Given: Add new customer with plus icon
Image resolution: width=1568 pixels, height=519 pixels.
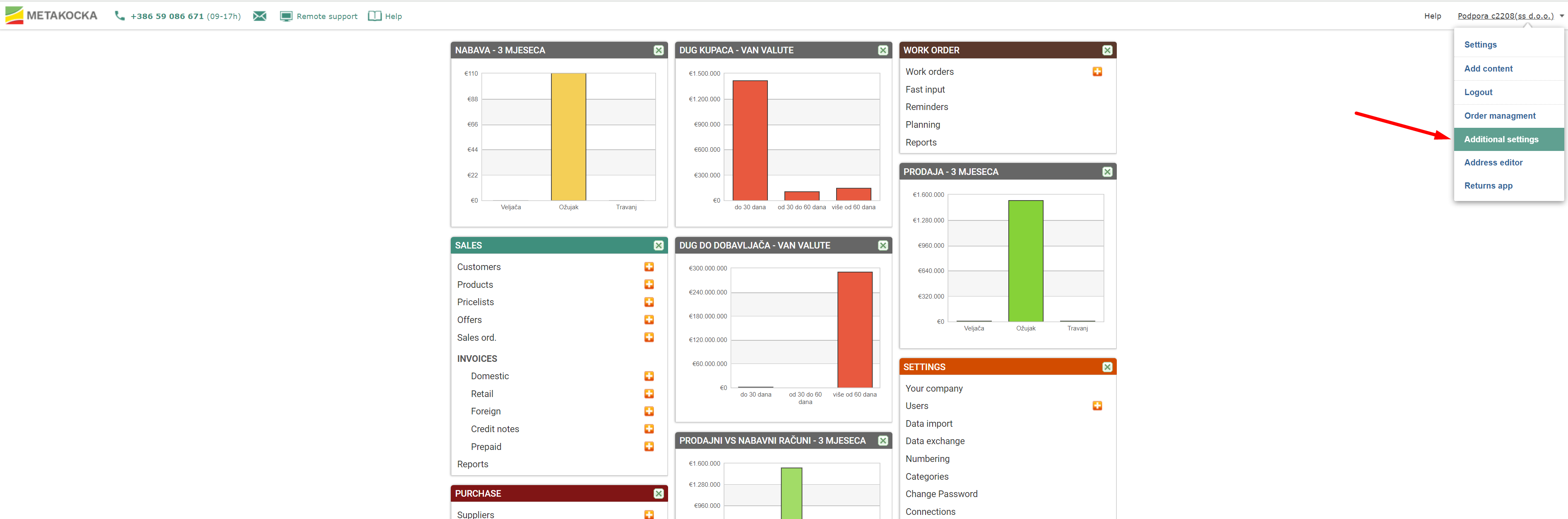Looking at the screenshot, I should click(649, 267).
